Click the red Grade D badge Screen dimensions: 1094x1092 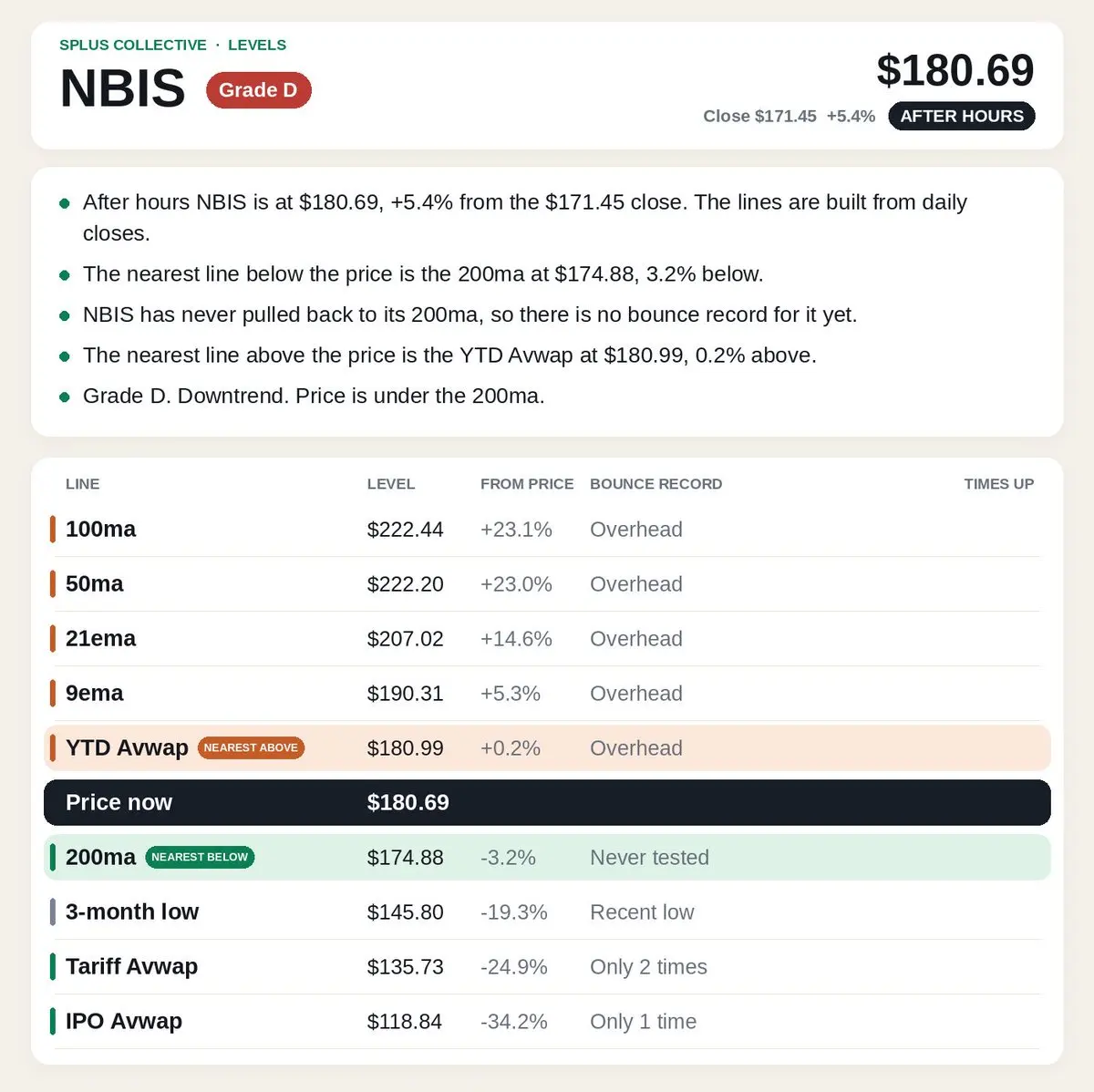(259, 90)
